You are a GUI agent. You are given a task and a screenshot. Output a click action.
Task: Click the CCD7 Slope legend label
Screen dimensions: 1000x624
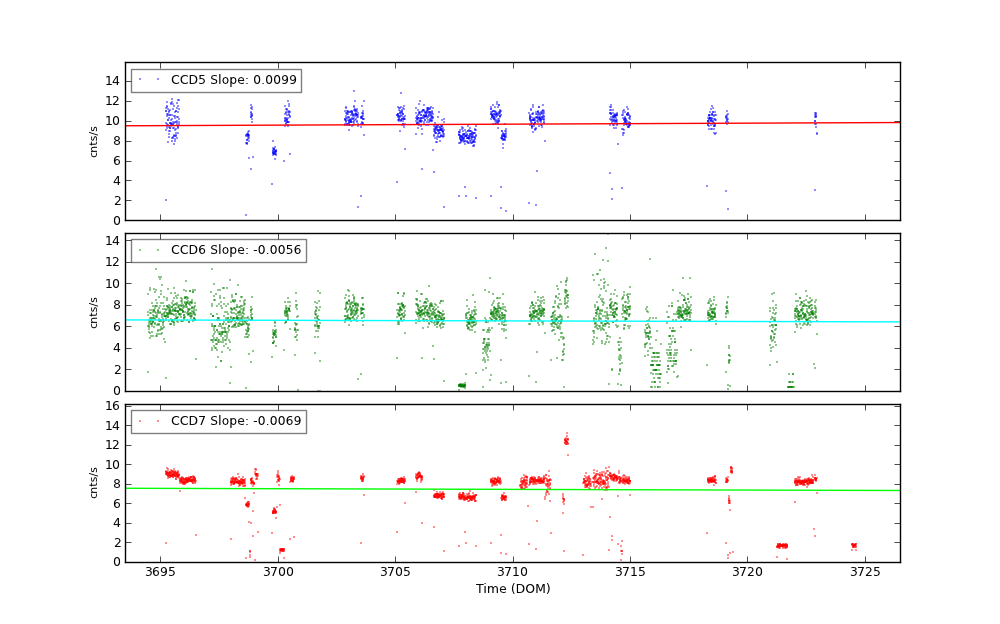pyautogui.click(x=236, y=421)
